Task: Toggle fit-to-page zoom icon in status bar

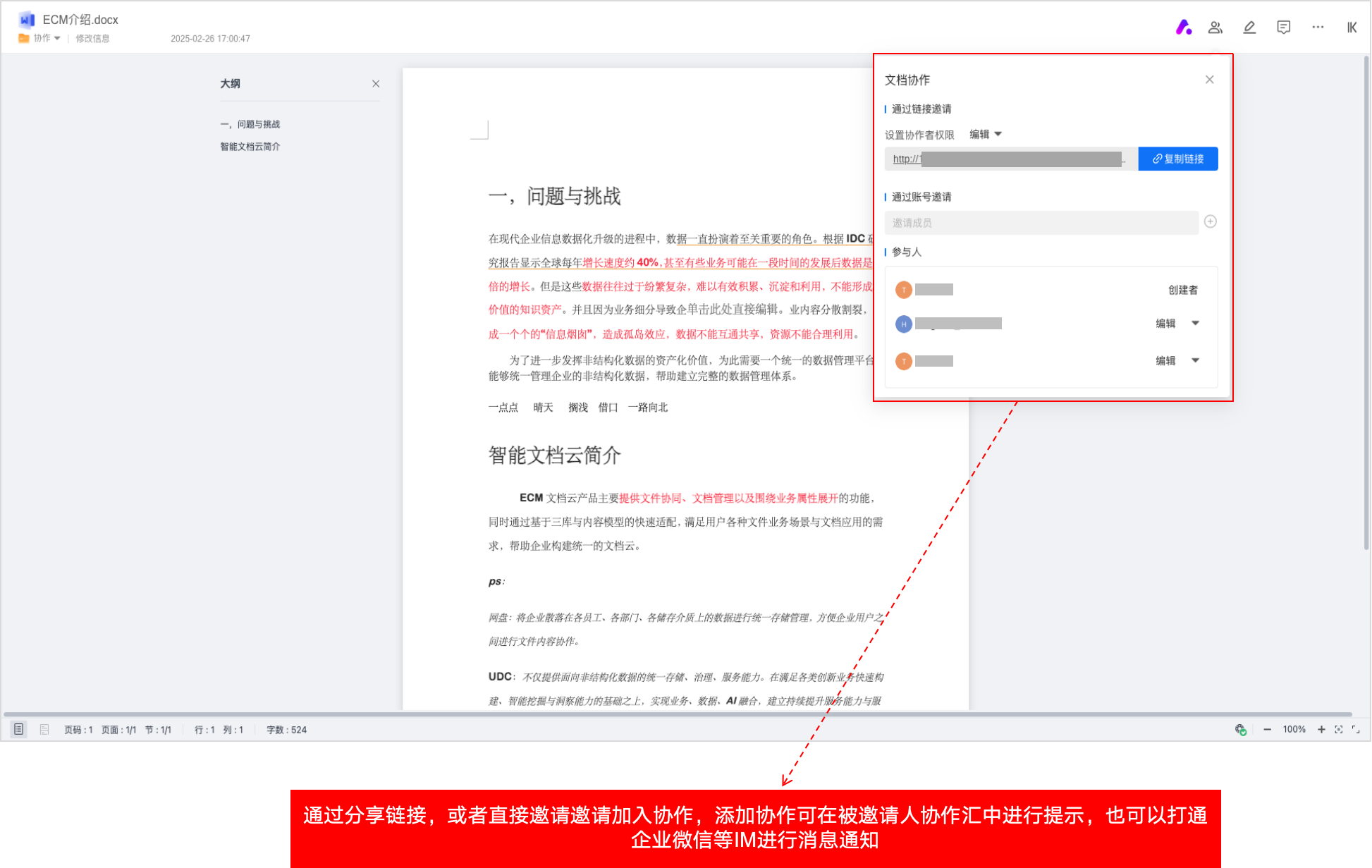Action: pyautogui.click(x=1338, y=730)
